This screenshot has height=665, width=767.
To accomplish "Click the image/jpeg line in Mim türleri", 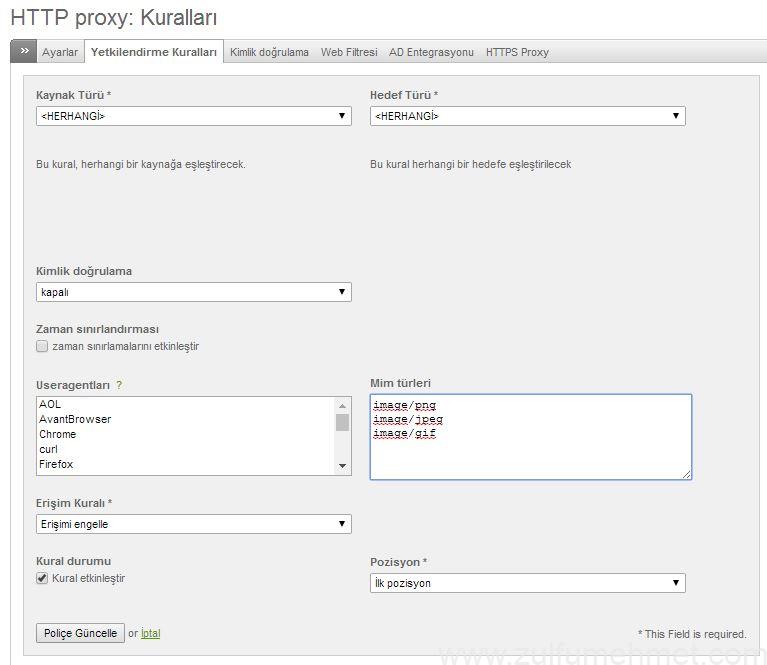I will (408, 419).
